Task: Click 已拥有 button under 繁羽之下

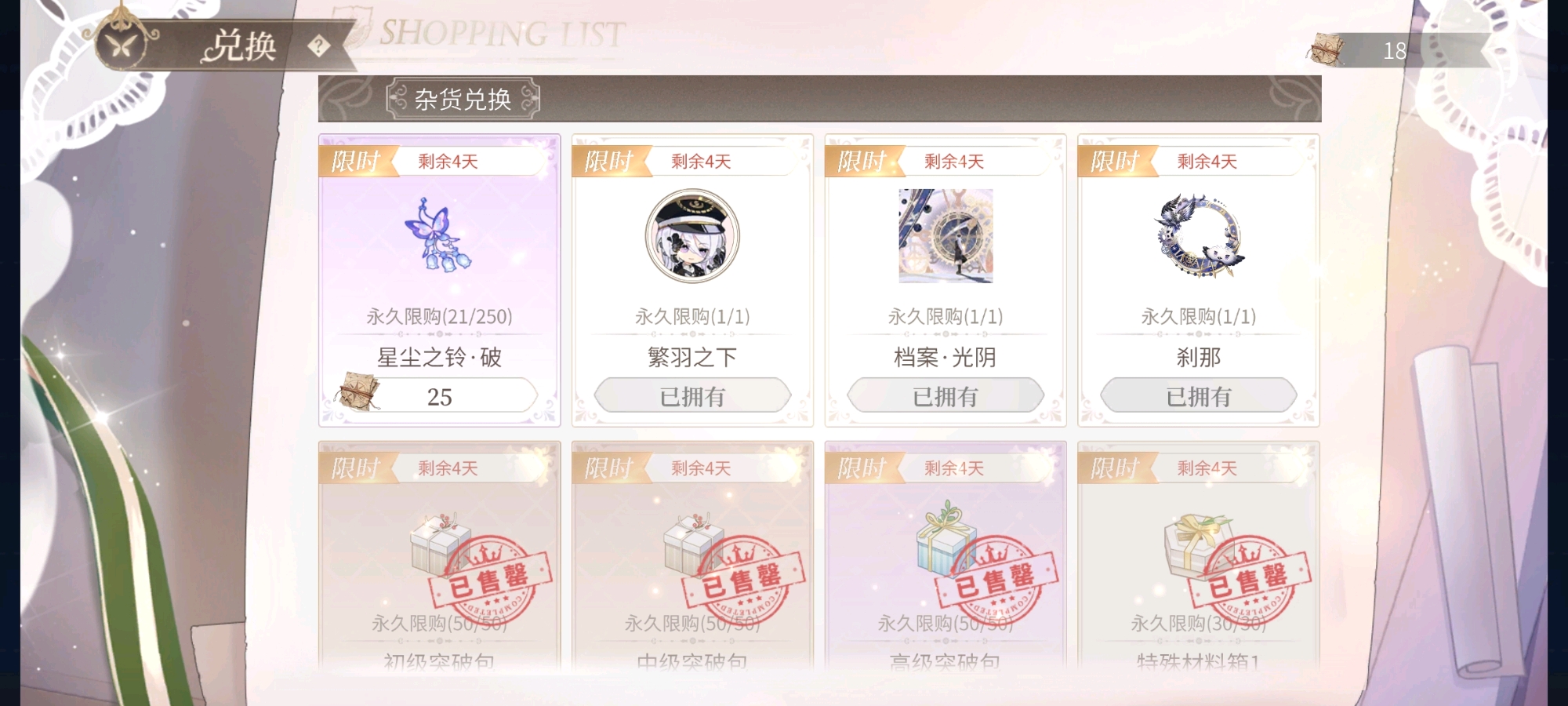Action: [692, 395]
